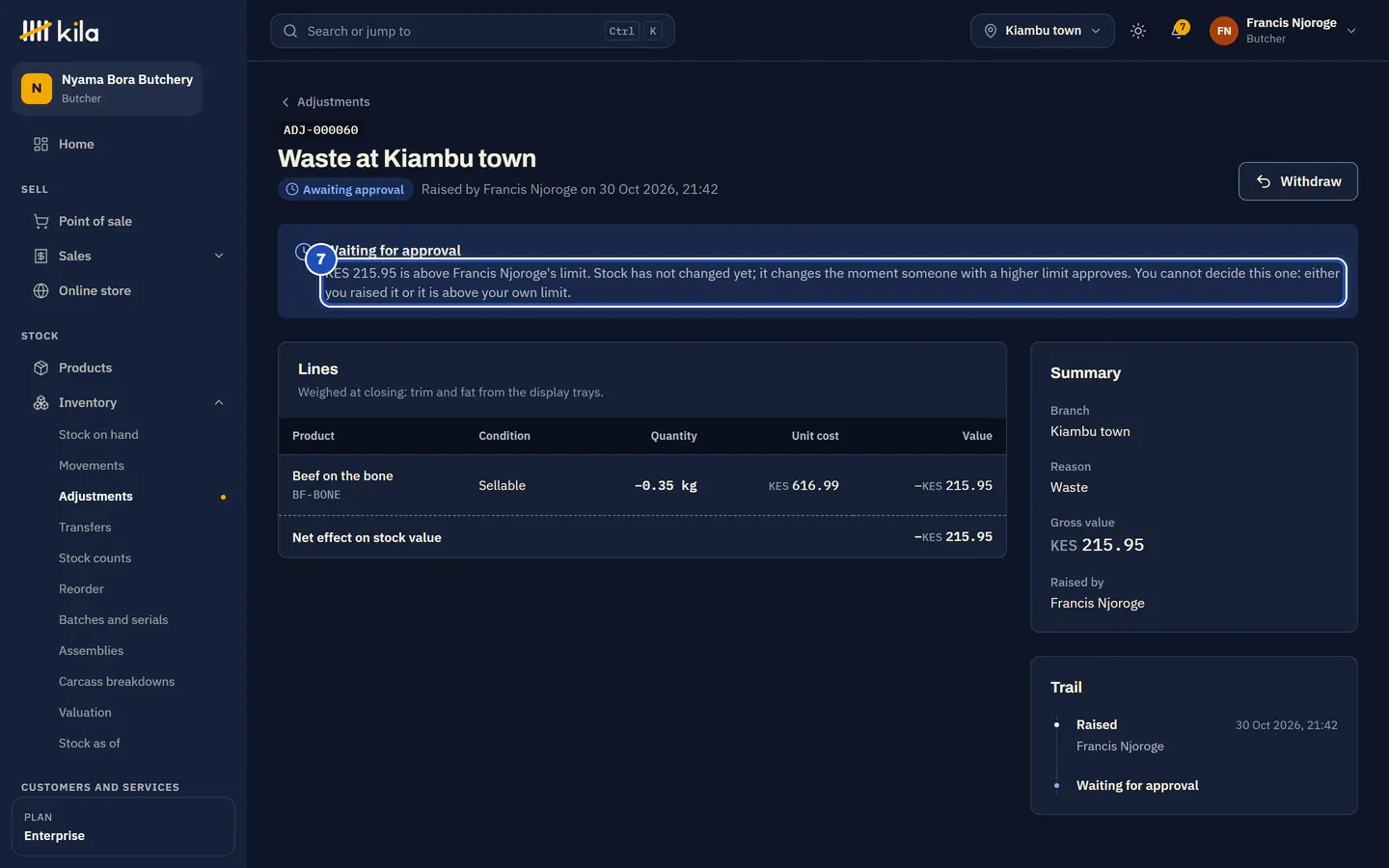Focus the Search or jump to field

click(x=473, y=31)
